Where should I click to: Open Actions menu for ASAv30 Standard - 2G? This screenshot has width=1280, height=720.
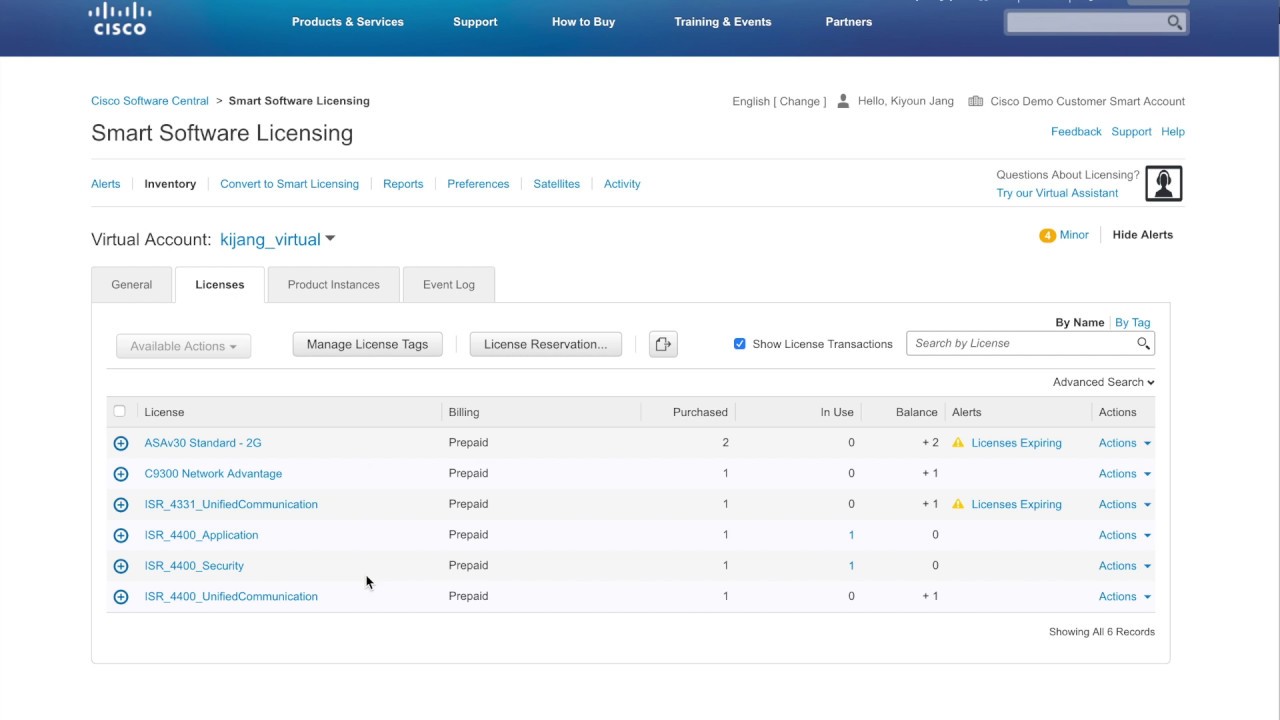(1125, 443)
